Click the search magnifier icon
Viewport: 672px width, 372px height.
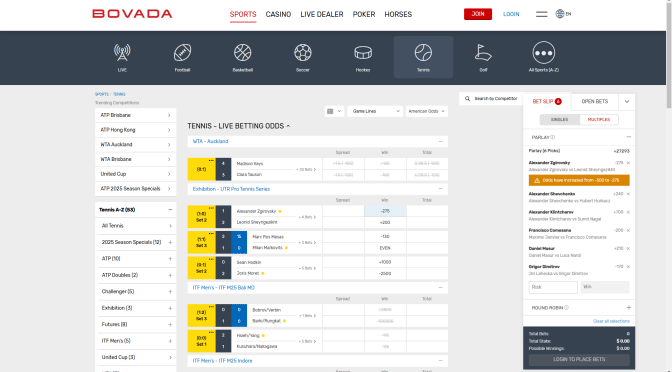click(468, 99)
